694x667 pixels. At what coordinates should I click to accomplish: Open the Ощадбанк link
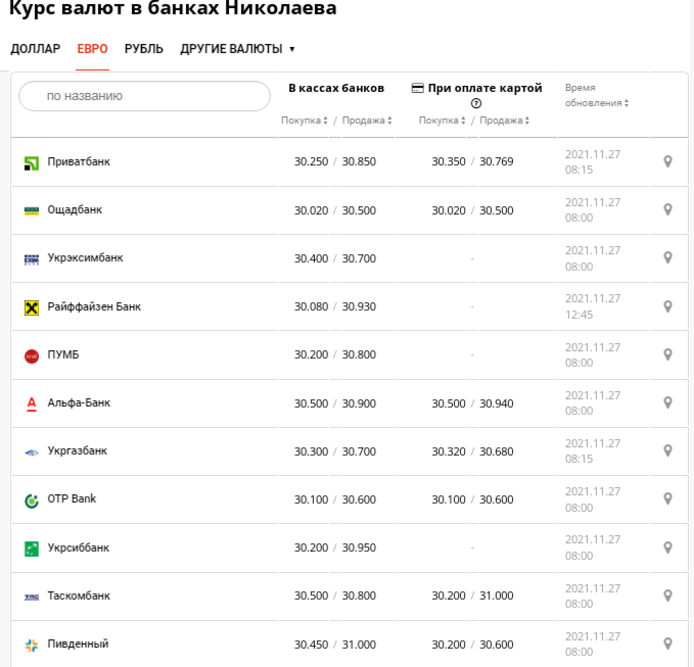tap(75, 210)
